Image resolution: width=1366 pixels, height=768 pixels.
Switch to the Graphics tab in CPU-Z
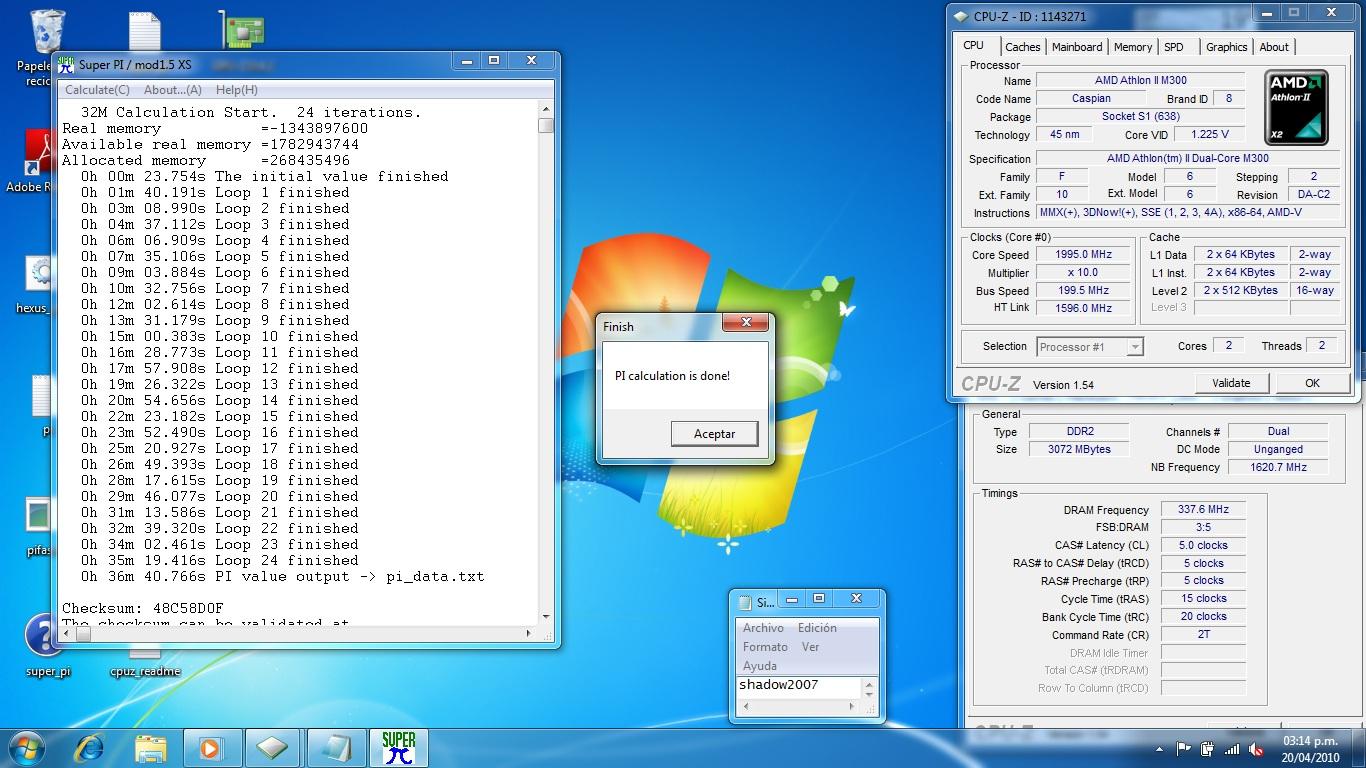1226,47
